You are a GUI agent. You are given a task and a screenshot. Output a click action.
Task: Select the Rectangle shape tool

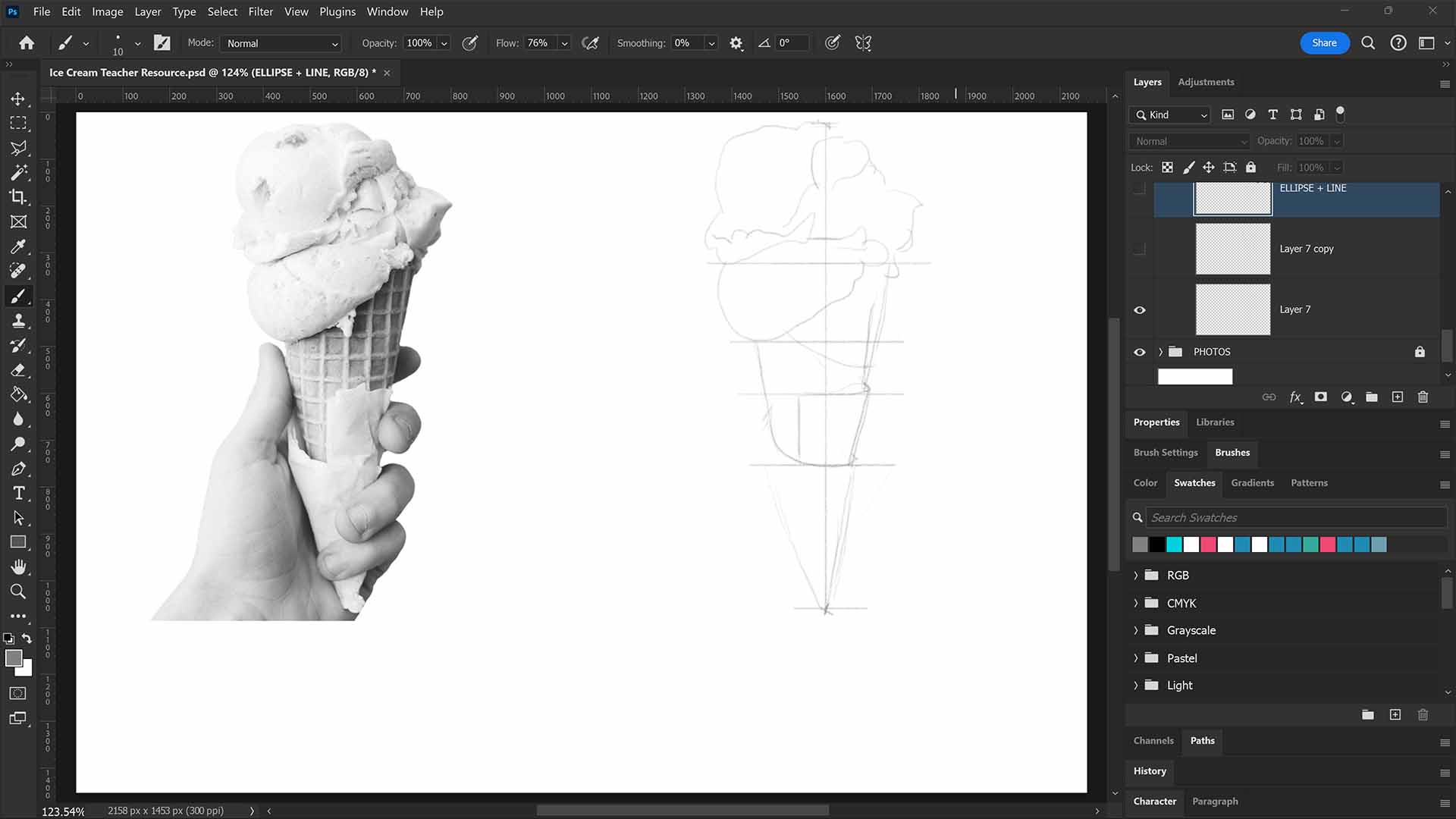click(x=18, y=542)
